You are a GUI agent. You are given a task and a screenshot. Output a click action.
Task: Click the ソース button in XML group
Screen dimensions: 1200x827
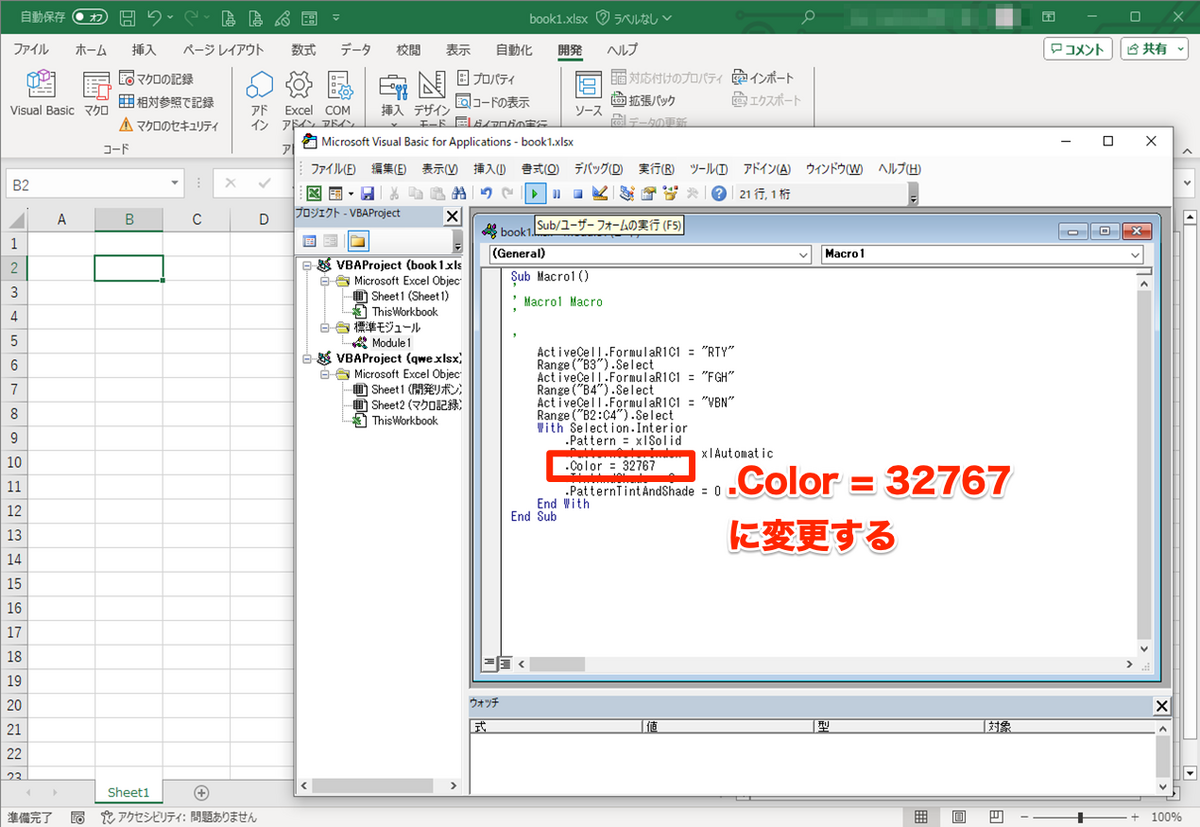(588, 96)
